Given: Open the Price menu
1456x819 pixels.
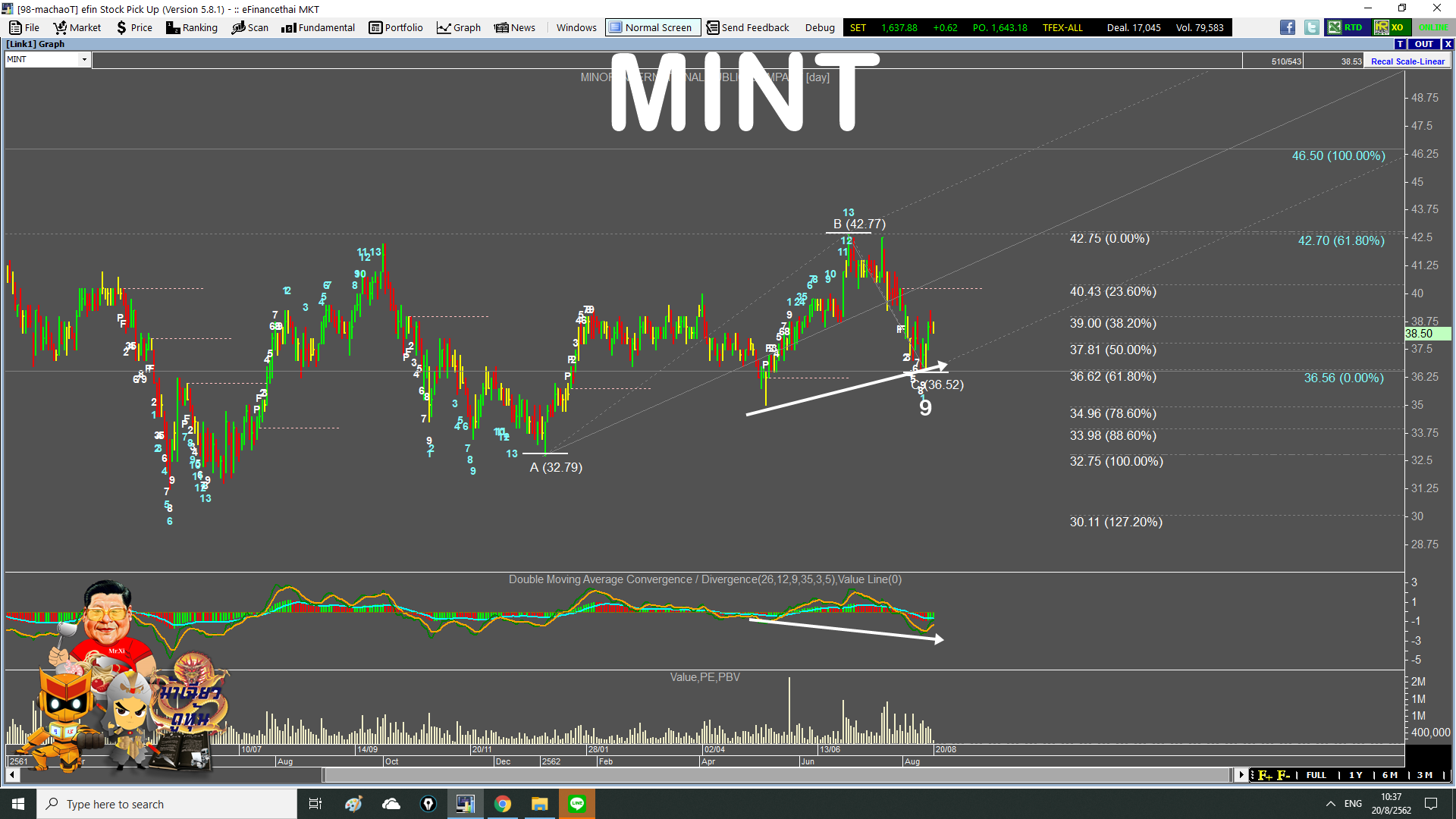Looking at the screenshot, I should point(134,27).
